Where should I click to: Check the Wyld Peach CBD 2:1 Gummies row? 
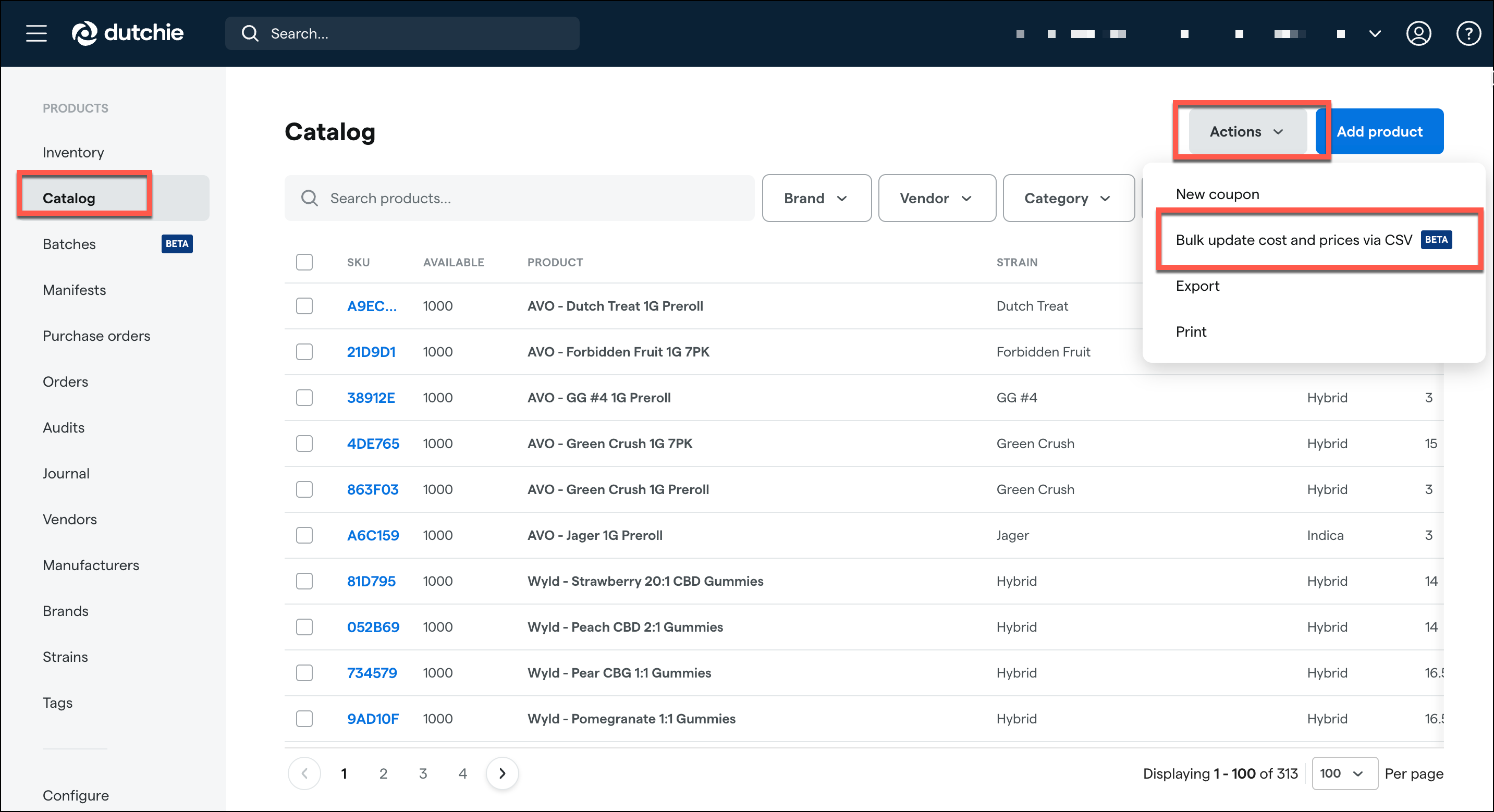point(304,626)
